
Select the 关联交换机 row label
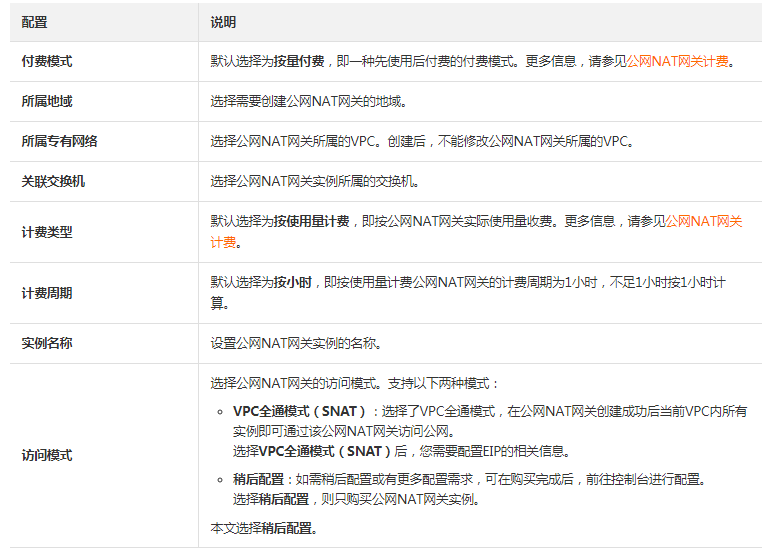[53, 182]
